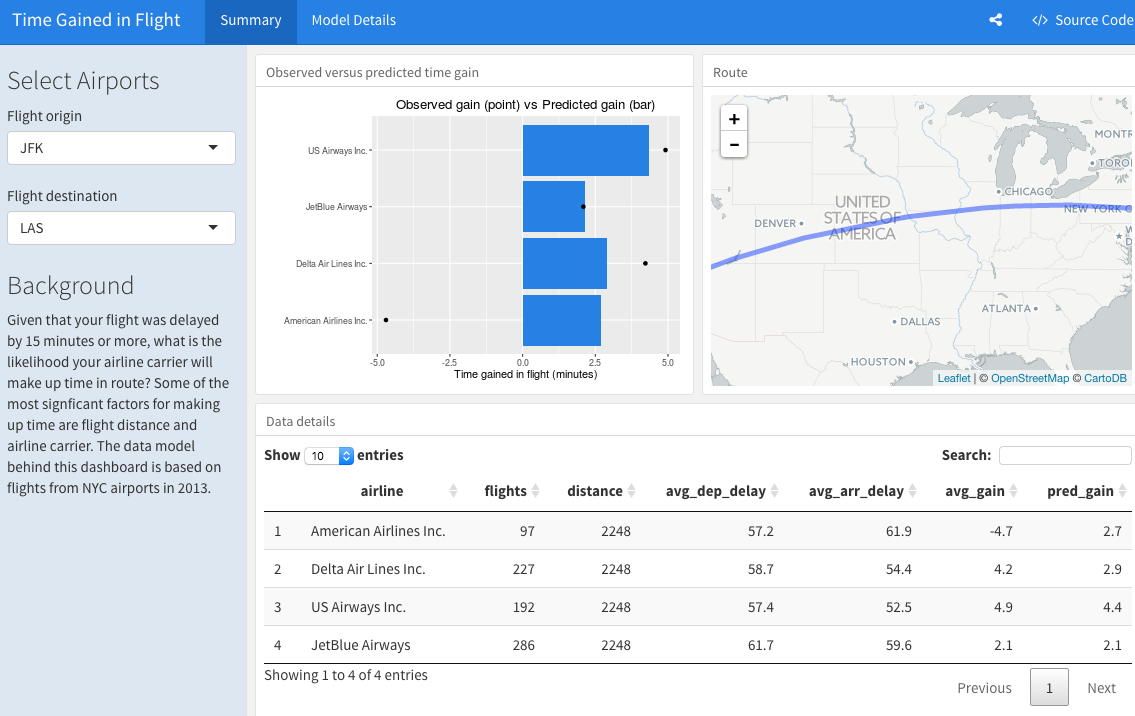Sort by the distance column sort icon
Image resolution: width=1135 pixels, height=716 pixels.
click(631, 491)
